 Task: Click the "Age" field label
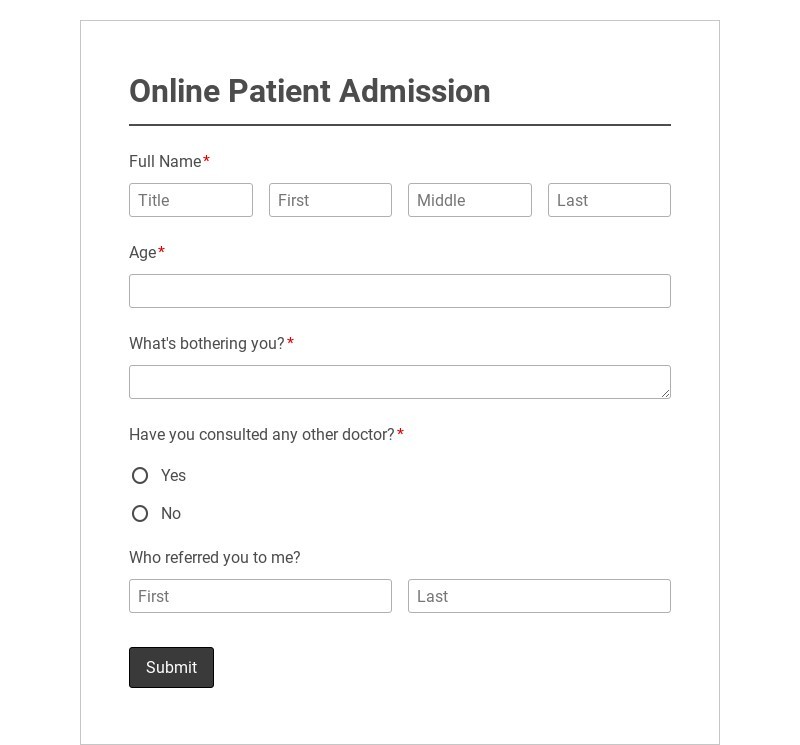[x=143, y=253]
